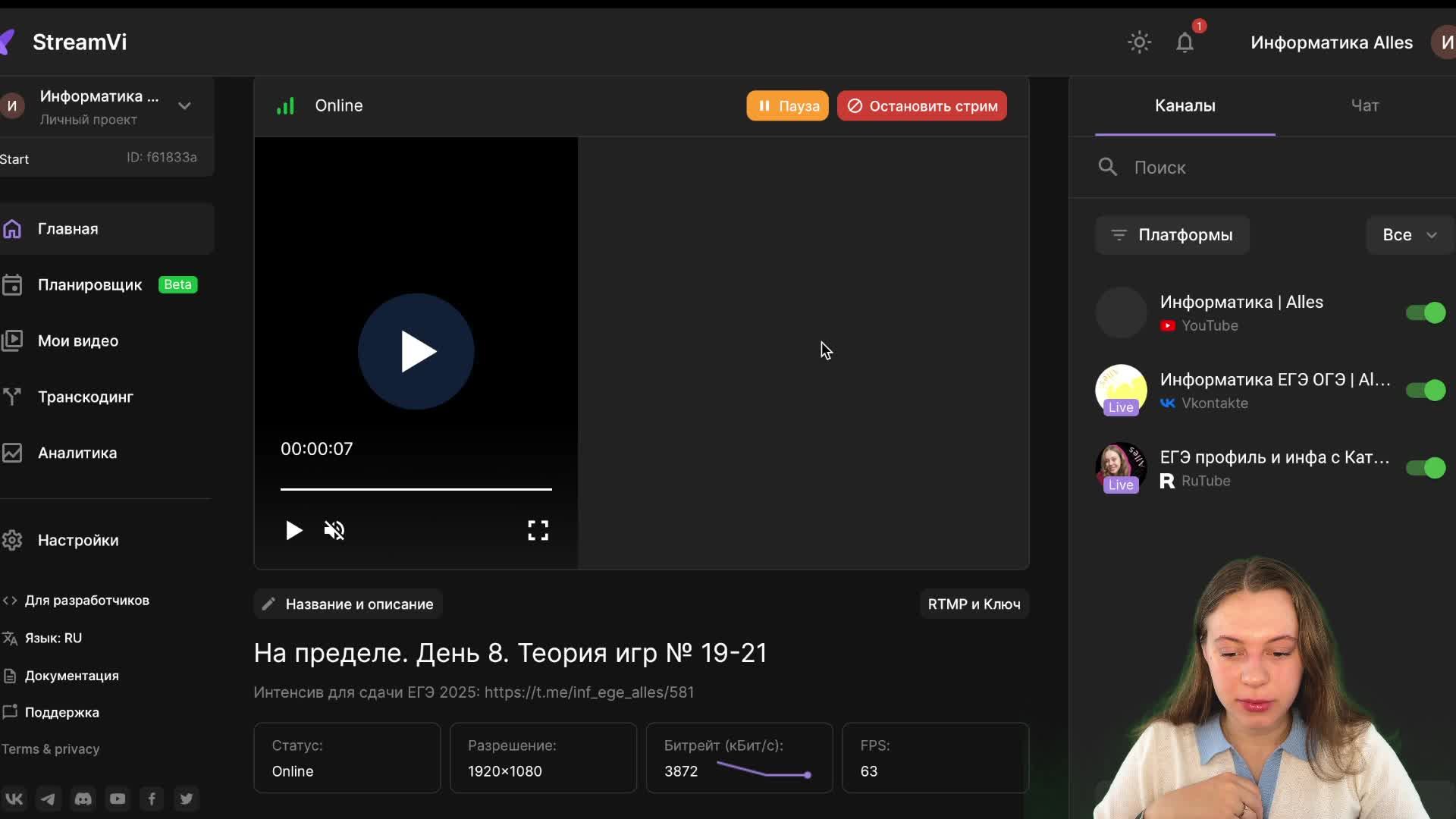The width and height of the screenshot is (1456, 819).
Task: Disable streaming to Информатика | Alles YouTube channel
Action: click(1426, 312)
